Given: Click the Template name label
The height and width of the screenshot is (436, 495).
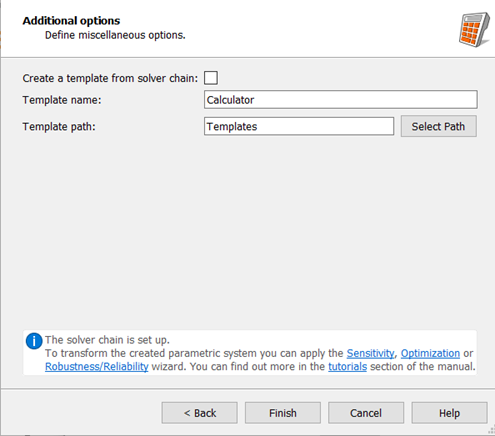Looking at the screenshot, I should 62,100.
